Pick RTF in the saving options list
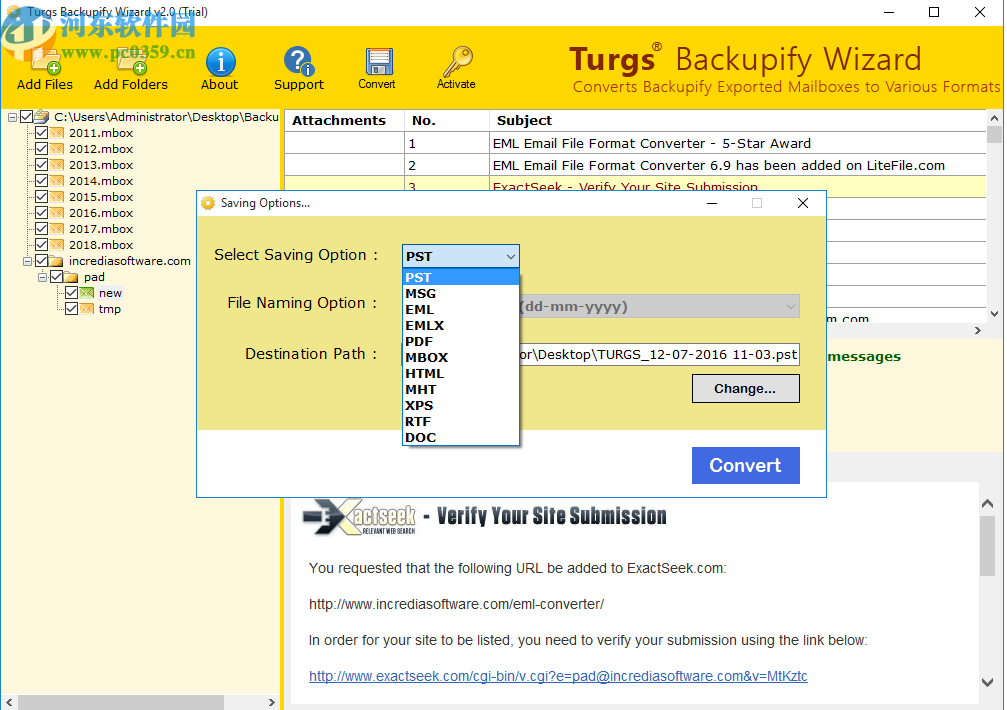The image size is (1007, 710). (460, 422)
